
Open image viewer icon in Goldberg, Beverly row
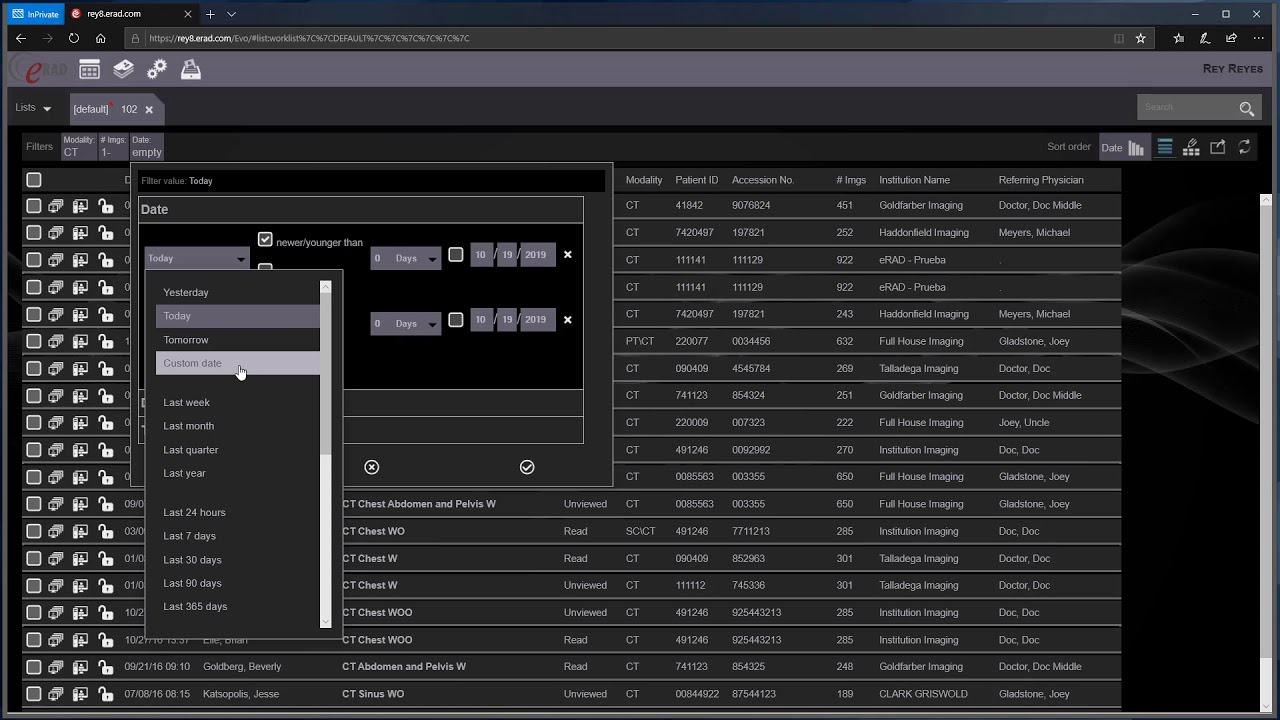click(x=56, y=667)
